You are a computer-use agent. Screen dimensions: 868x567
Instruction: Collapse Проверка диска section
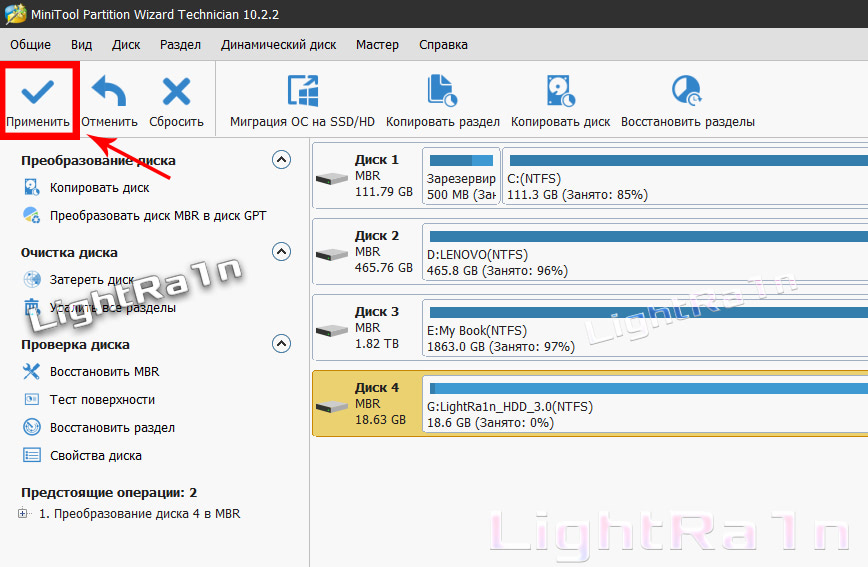click(x=281, y=344)
